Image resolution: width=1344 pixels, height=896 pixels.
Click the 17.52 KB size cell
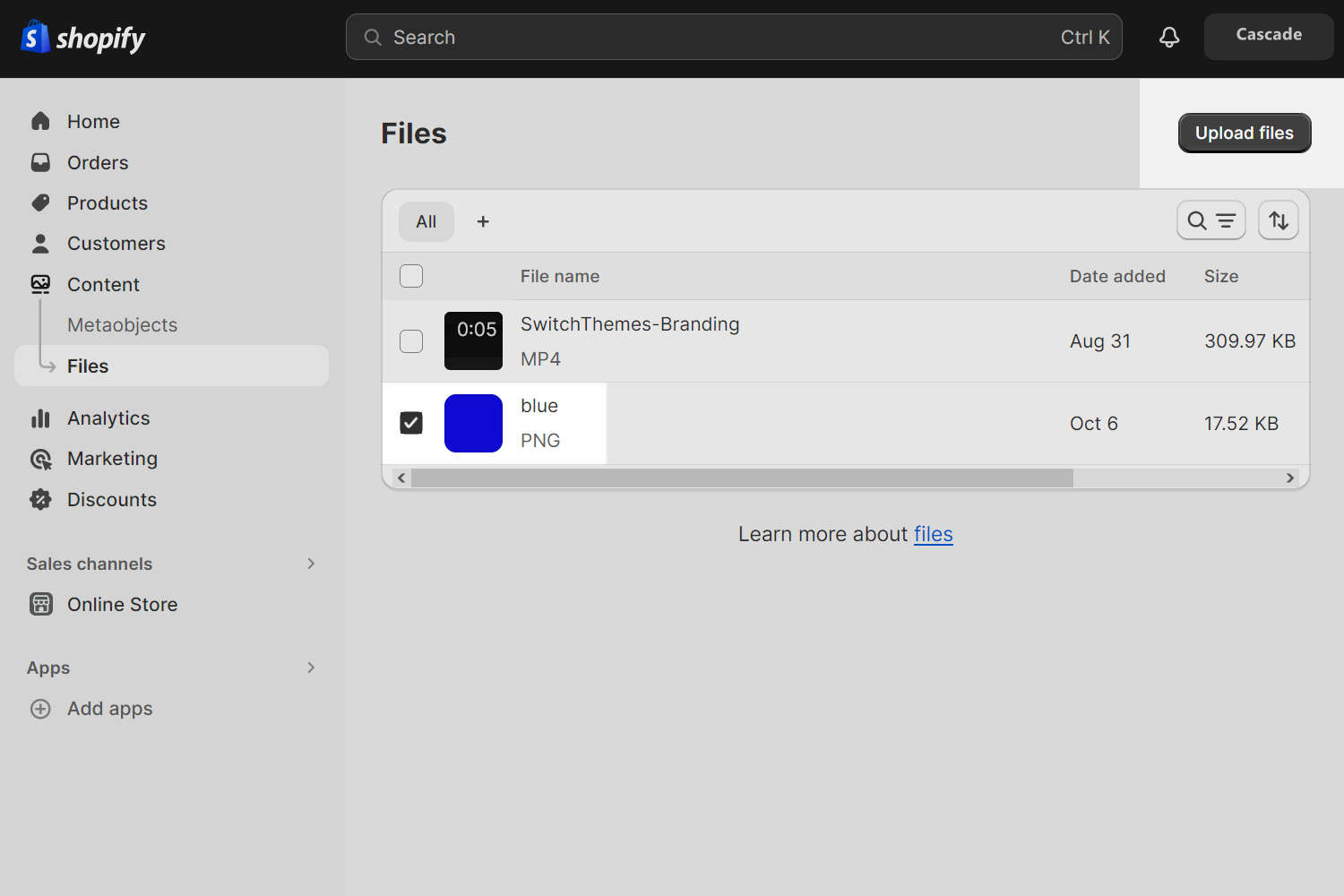1241,423
